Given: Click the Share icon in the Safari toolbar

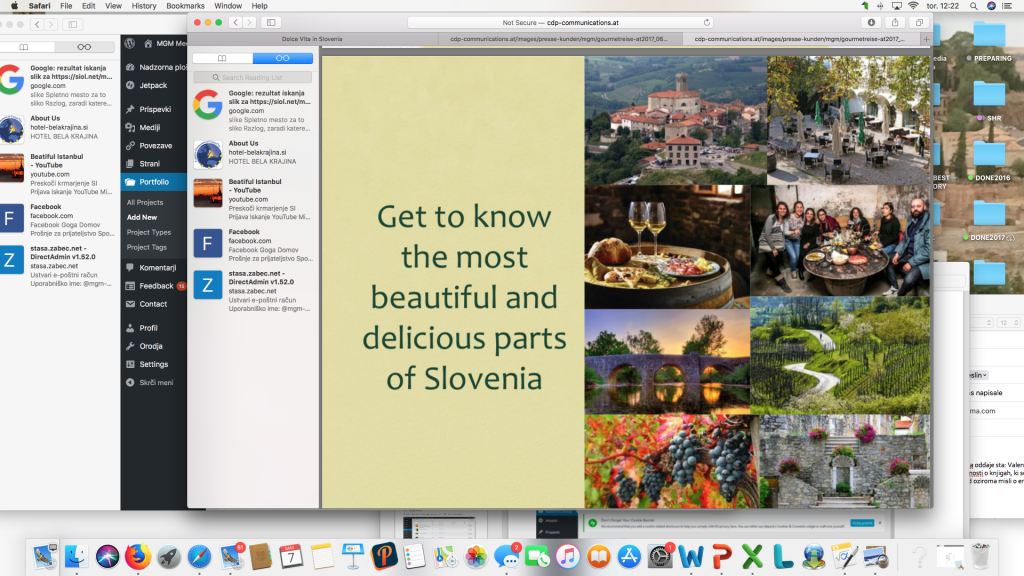Looking at the screenshot, I should 895,22.
